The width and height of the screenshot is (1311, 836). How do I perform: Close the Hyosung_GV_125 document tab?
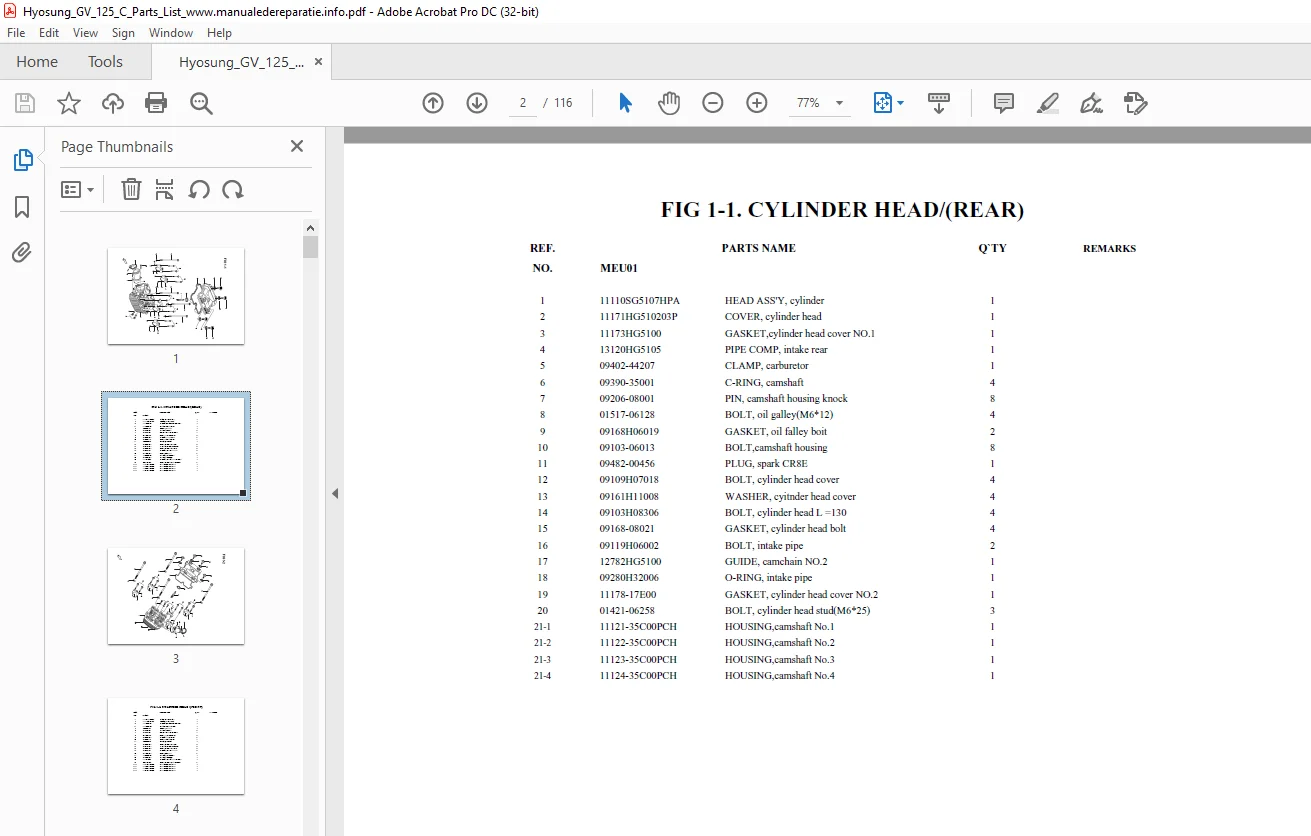coord(318,62)
